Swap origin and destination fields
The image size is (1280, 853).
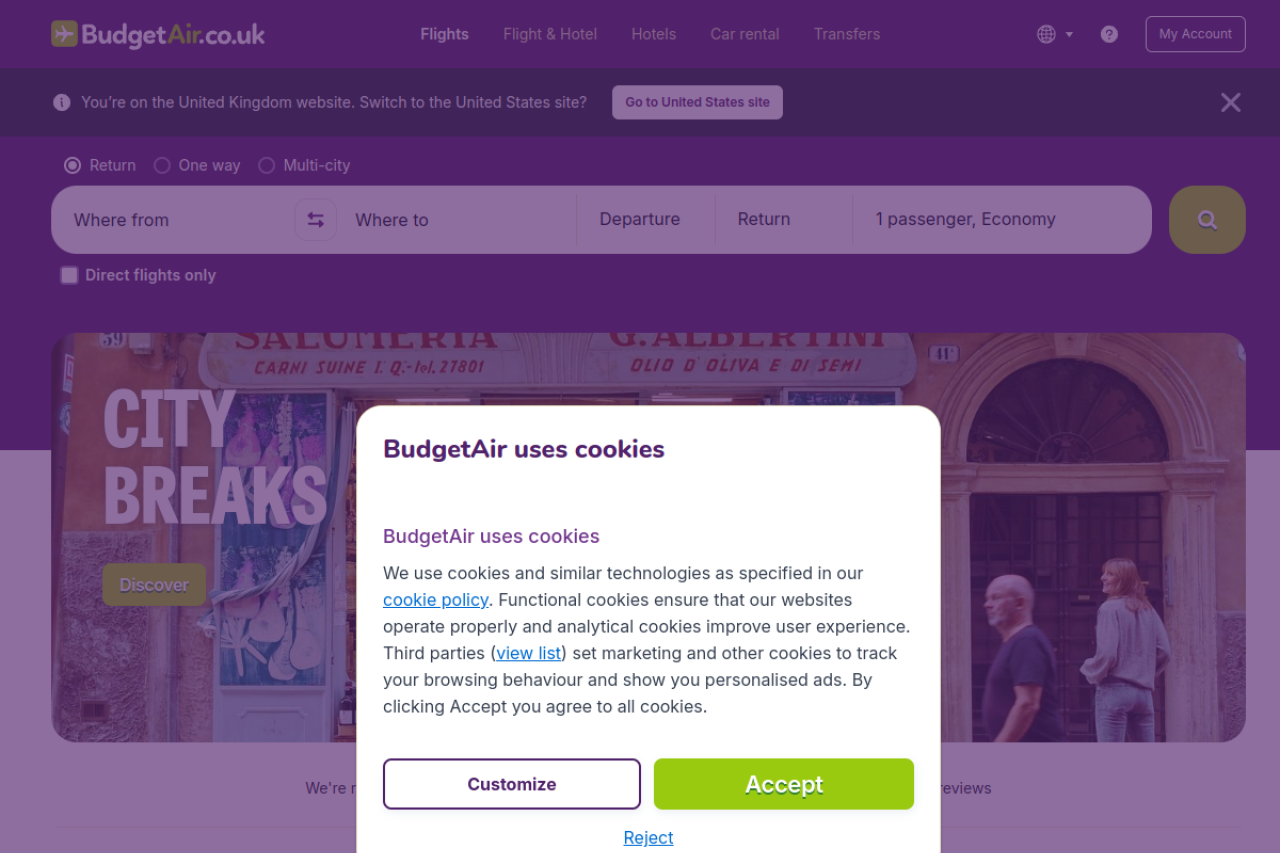coord(315,220)
